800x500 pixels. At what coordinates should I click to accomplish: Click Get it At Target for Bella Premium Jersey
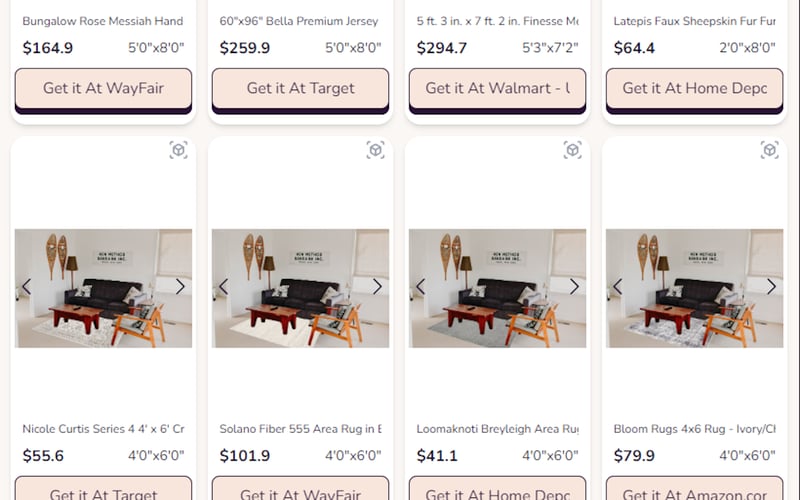coord(300,88)
